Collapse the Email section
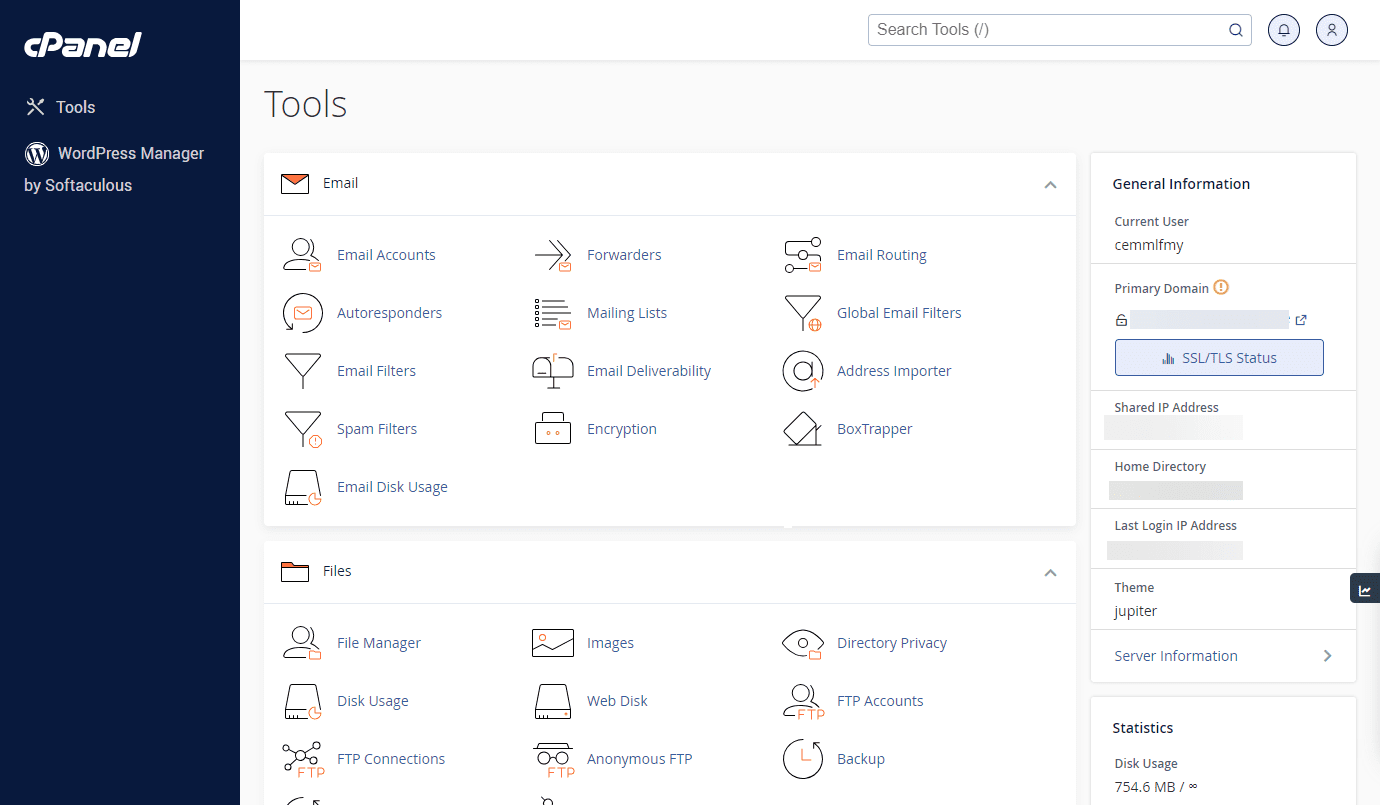This screenshot has height=805, width=1380. point(1050,185)
